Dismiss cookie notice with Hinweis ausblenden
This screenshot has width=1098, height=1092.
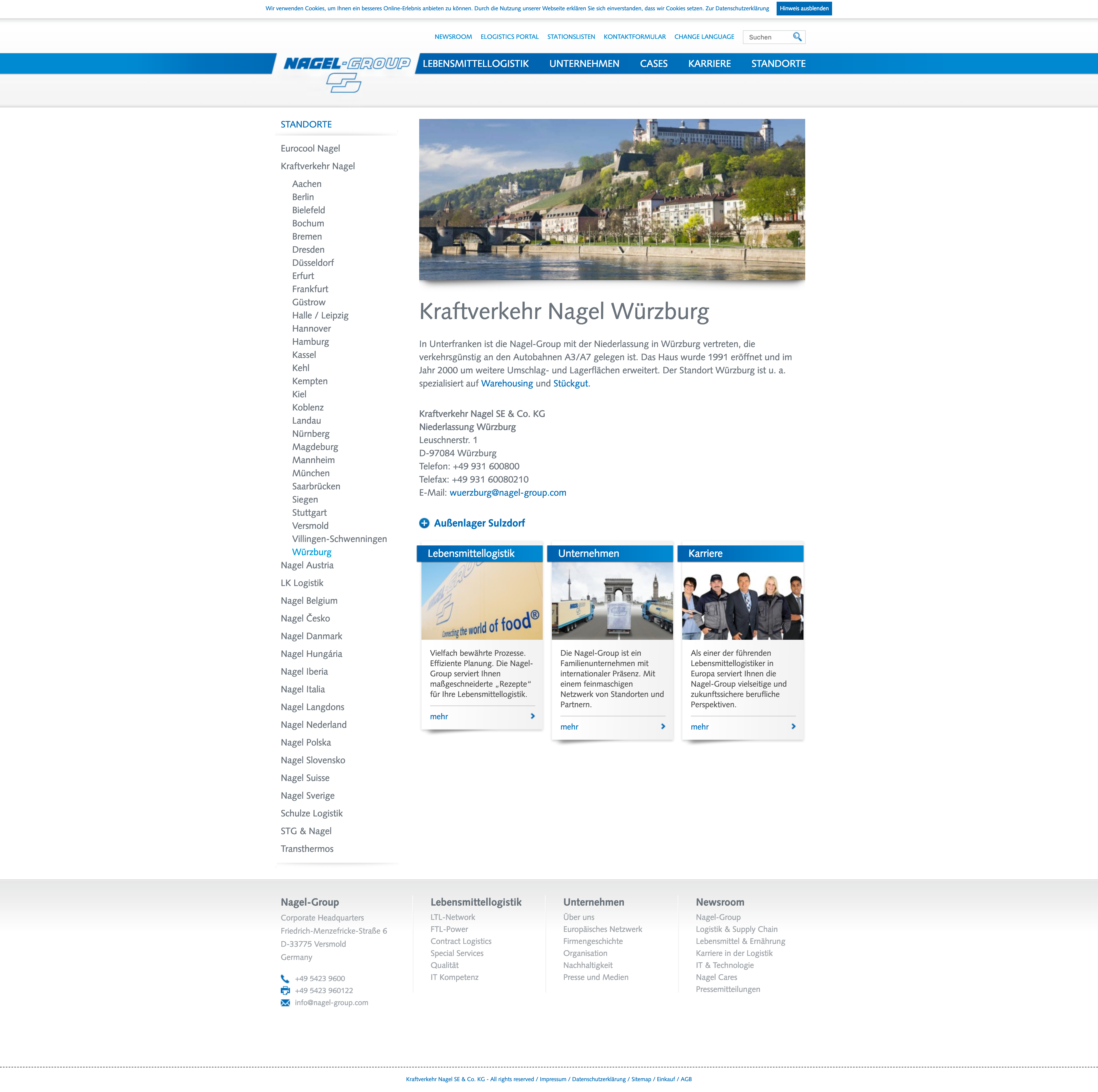tap(803, 9)
